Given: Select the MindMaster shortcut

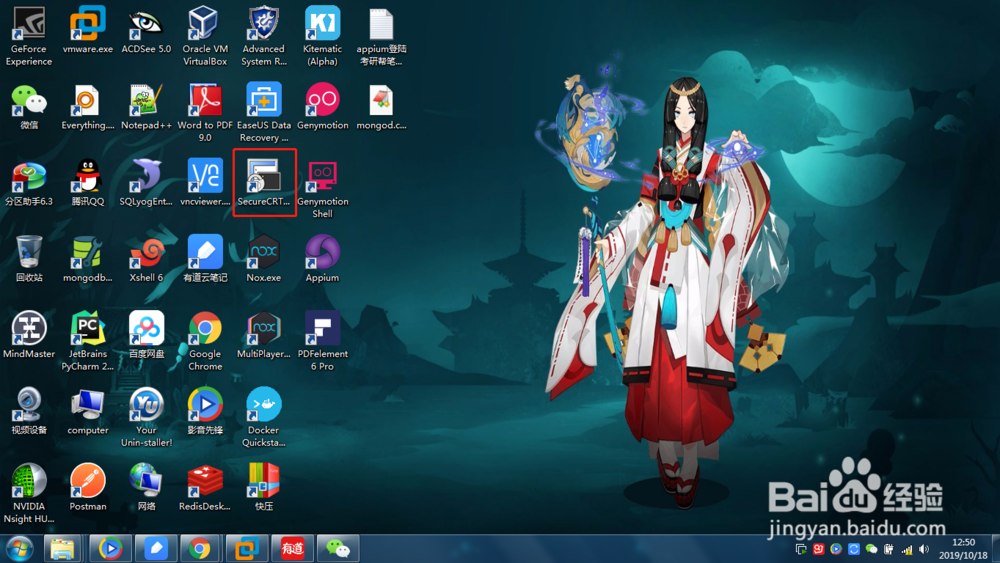Looking at the screenshot, I should click(x=29, y=335).
